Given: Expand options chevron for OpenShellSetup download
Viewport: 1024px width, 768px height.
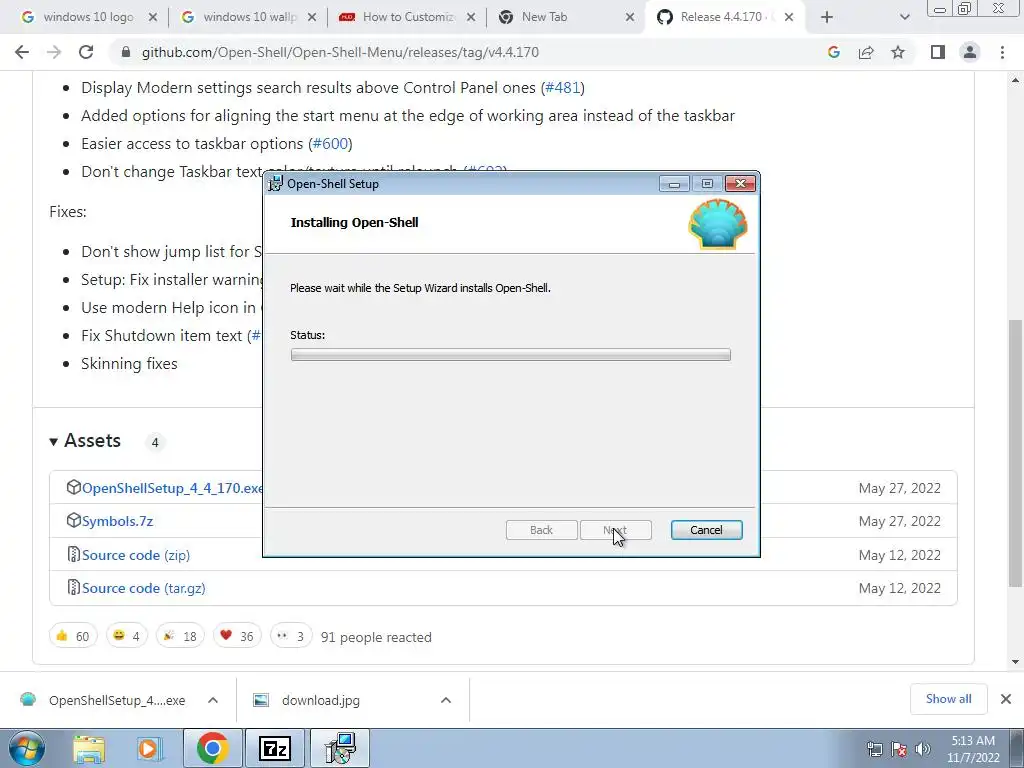Looking at the screenshot, I should (213, 700).
